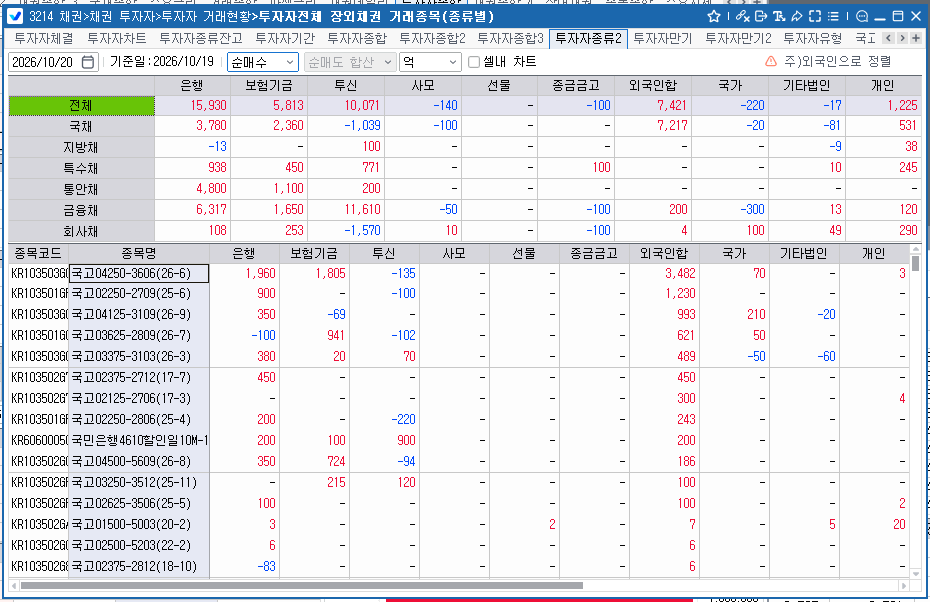
Task: Select the green 전체 row header
Action: click(81, 106)
